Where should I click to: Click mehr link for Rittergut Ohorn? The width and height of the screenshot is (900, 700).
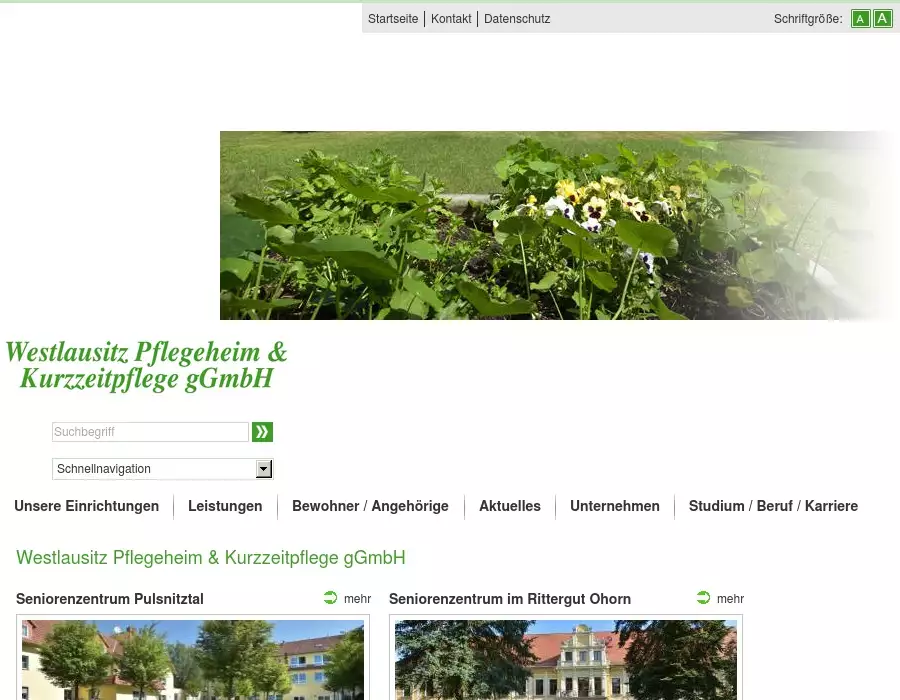pos(730,599)
